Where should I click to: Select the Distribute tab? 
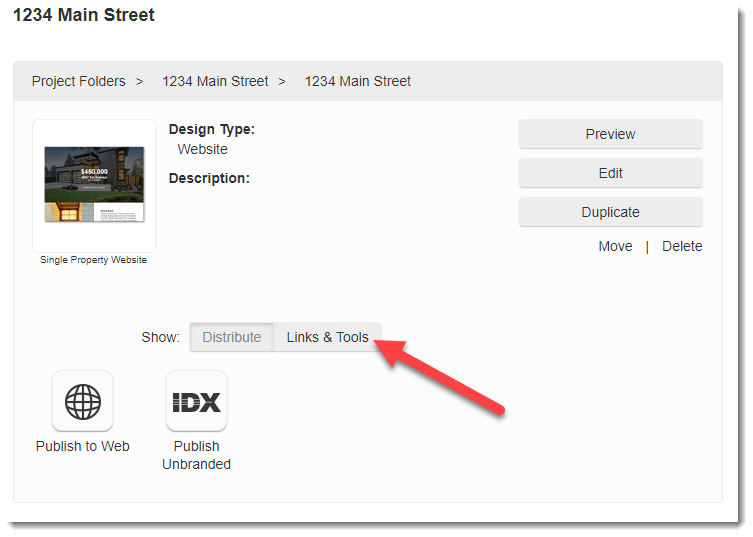click(232, 337)
